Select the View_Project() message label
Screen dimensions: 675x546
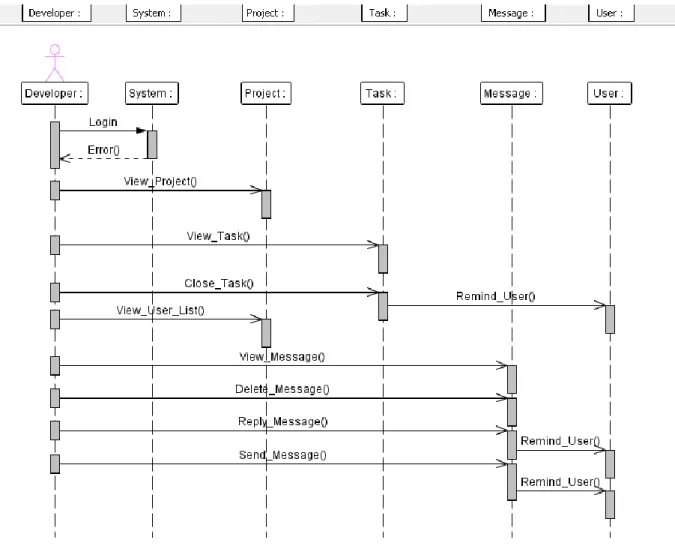160,181
